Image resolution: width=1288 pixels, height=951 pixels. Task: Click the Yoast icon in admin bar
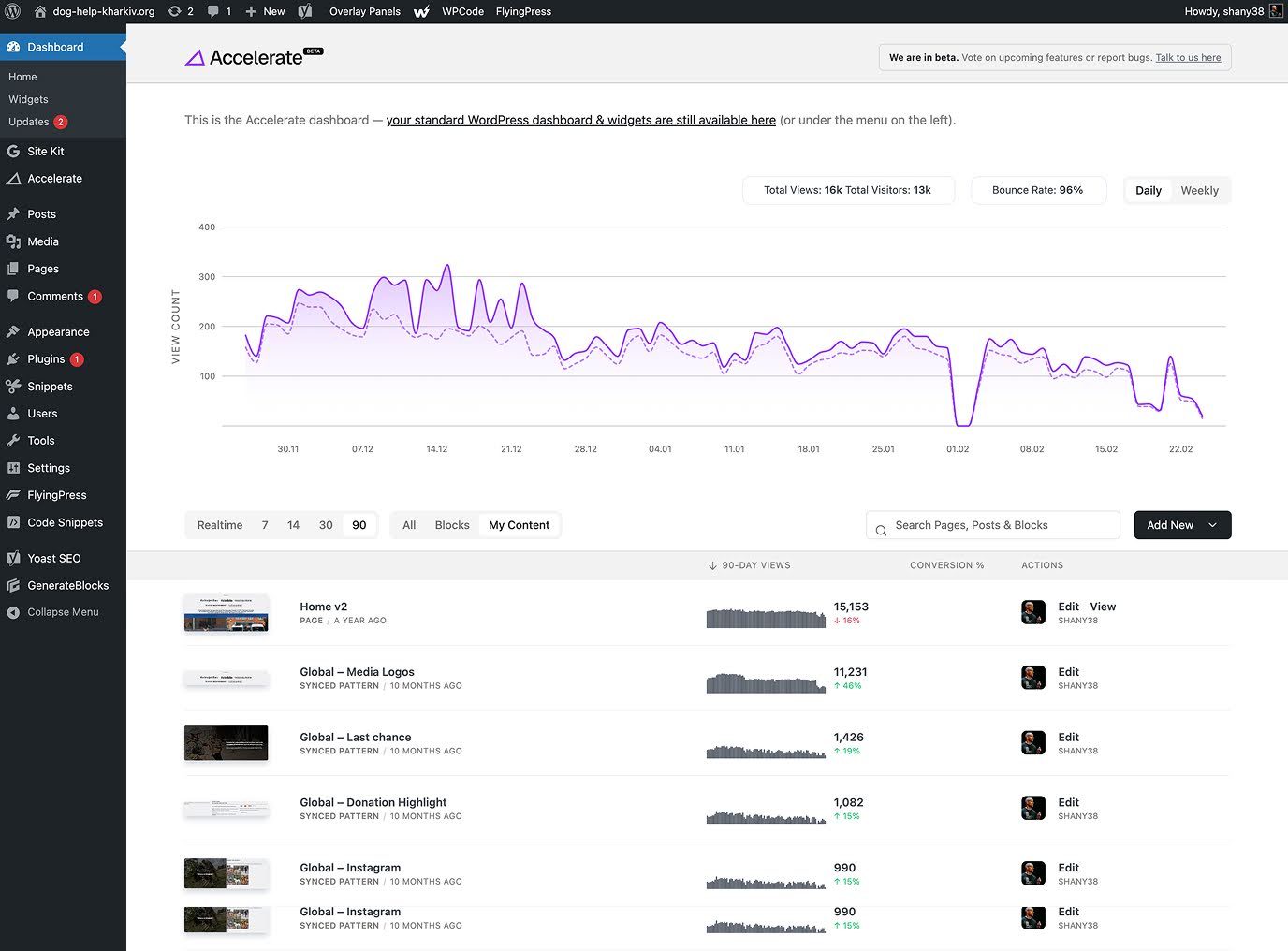305,11
